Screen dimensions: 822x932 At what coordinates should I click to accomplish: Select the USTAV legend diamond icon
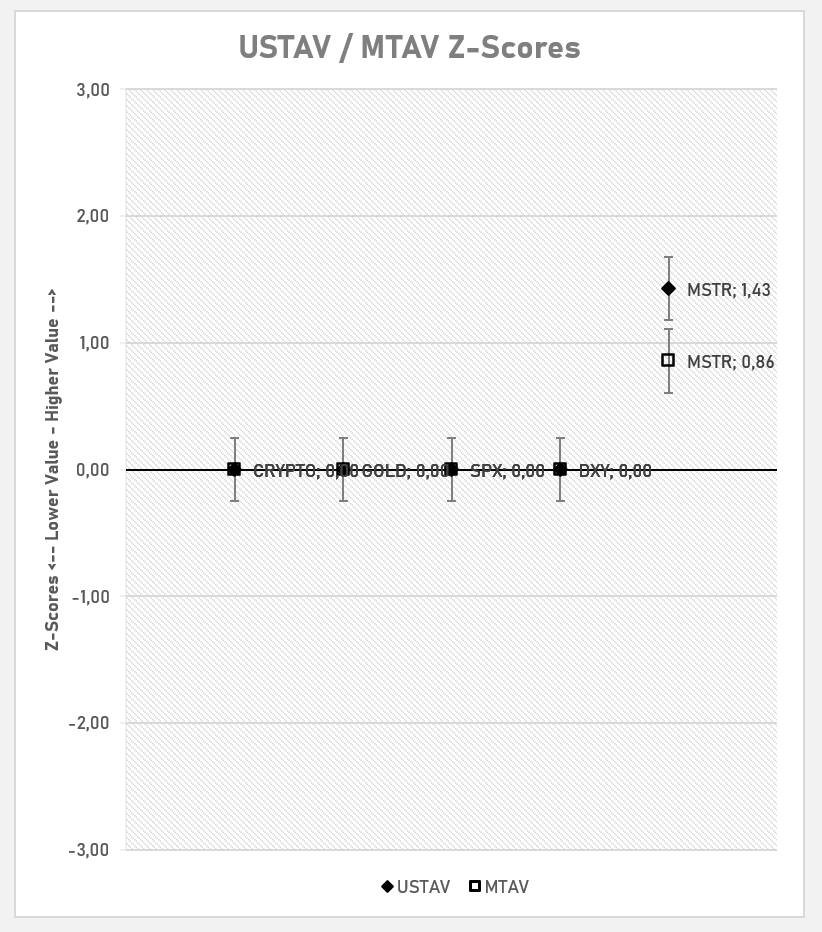coord(387,887)
